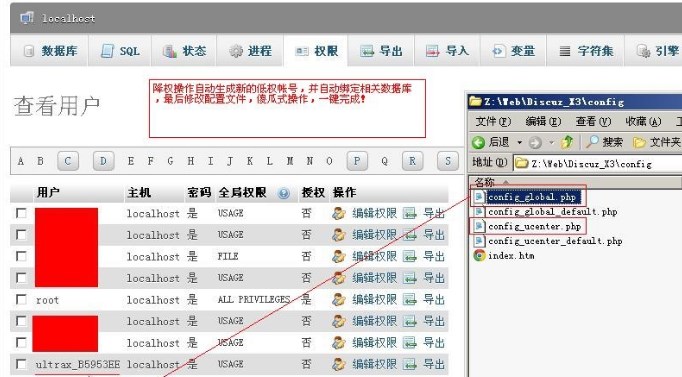Click the Up folder icon in Explorer

[x=567, y=142]
